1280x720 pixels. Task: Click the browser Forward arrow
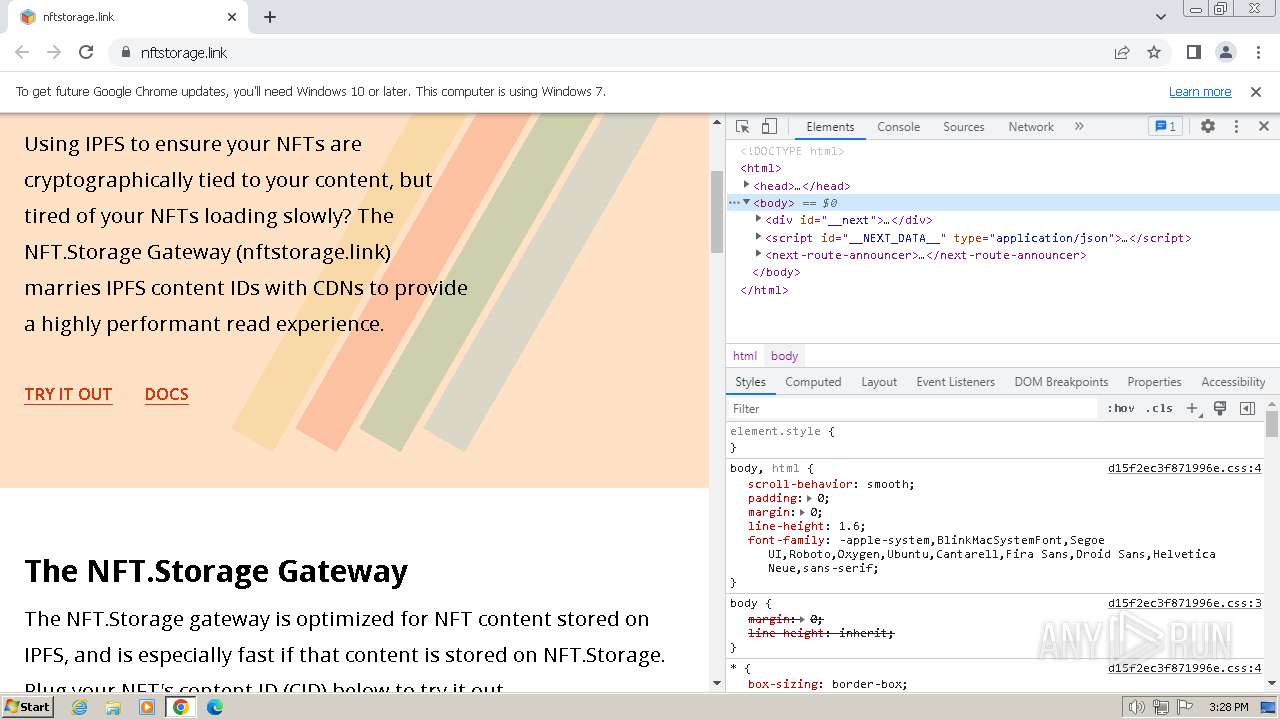pyautogui.click(x=54, y=52)
